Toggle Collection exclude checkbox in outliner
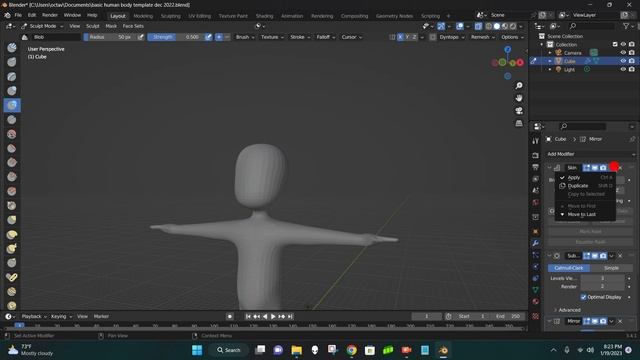The height and width of the screenshot is (360, 640). 615,44
